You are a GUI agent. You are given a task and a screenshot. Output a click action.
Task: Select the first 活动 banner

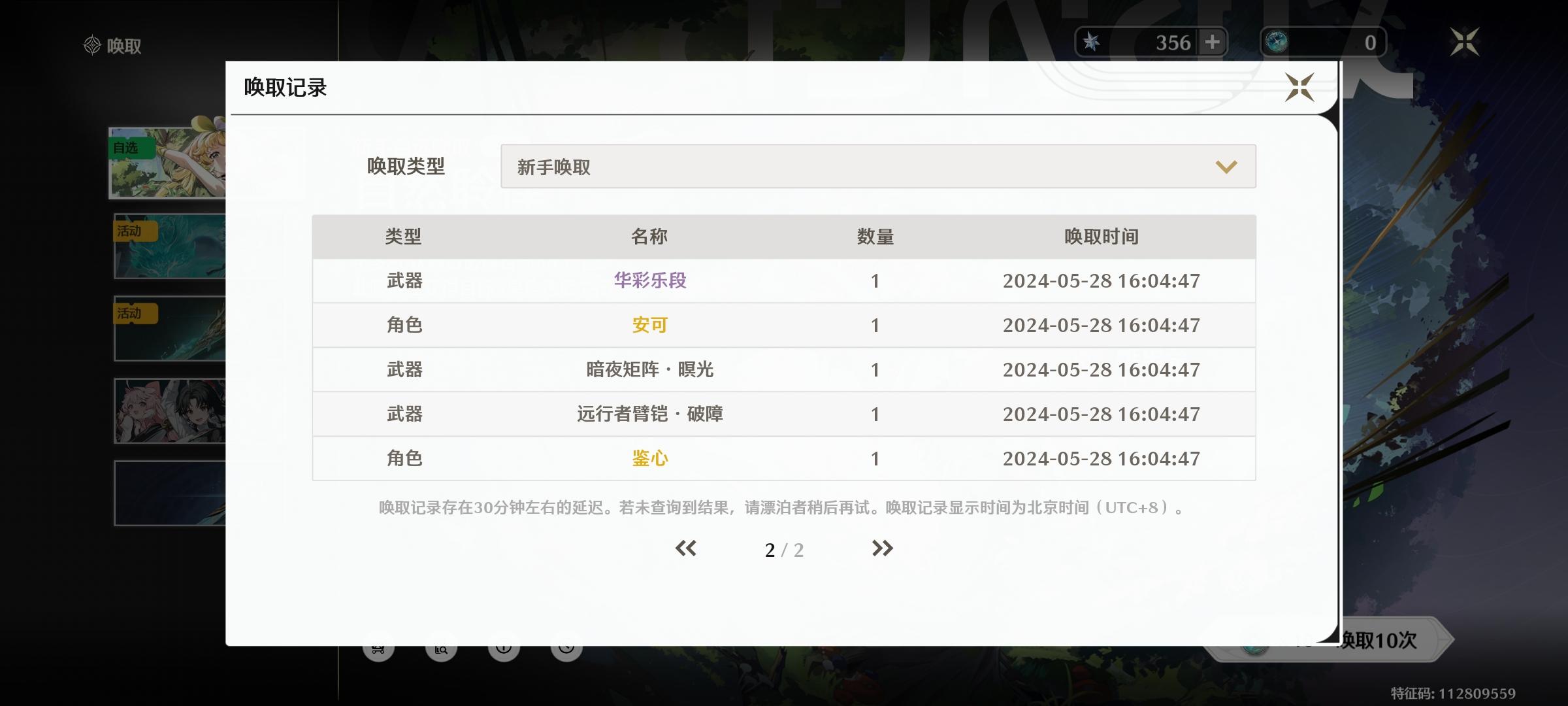[x=170, y=246]
